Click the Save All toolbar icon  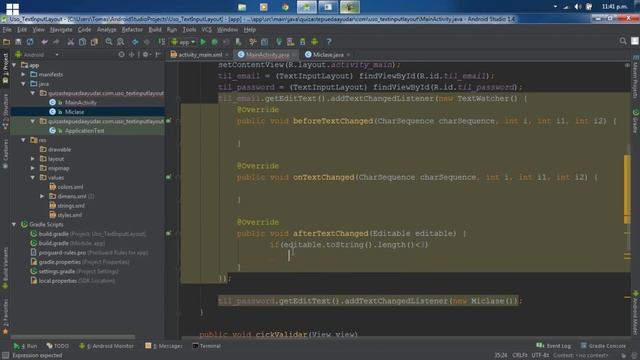[x=18, y=42]
